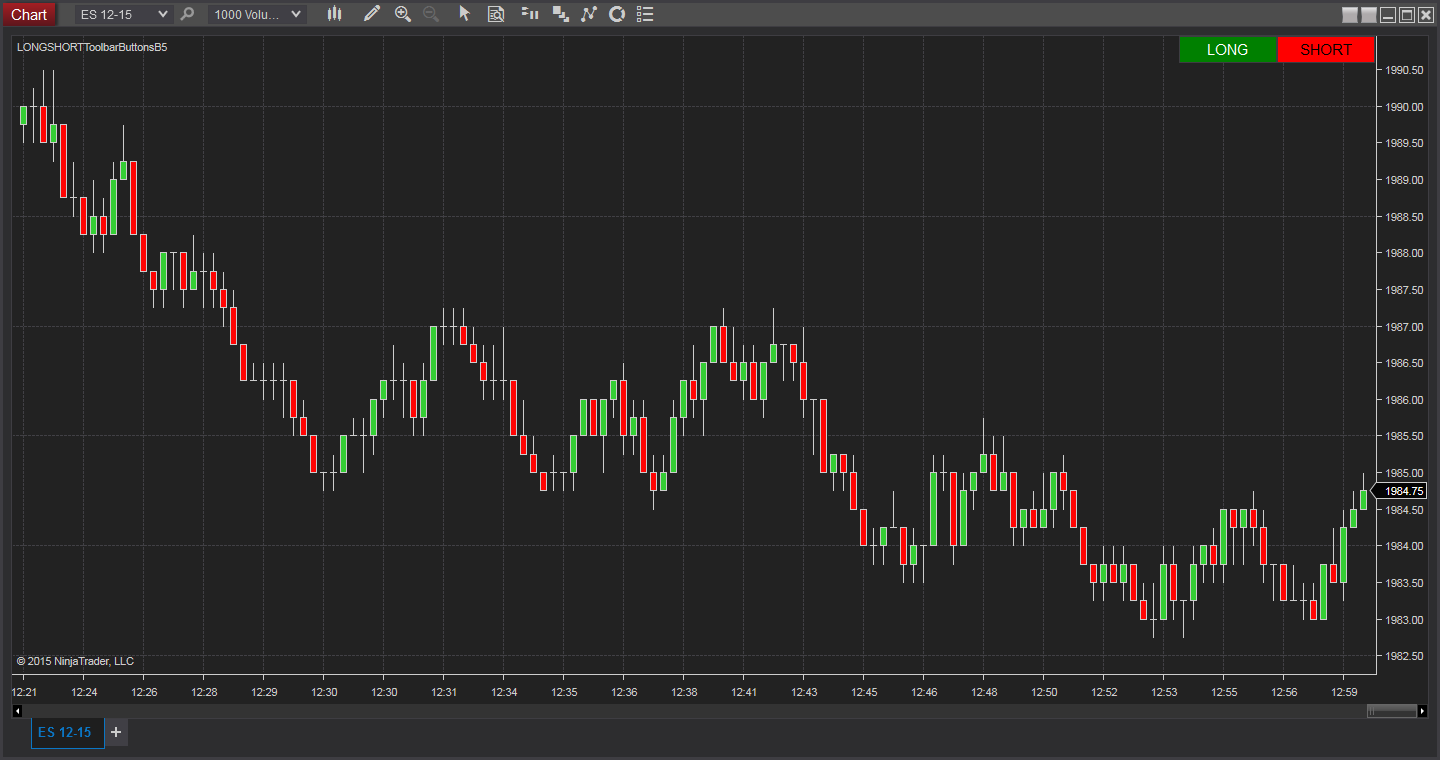
Task: Open the chart trader icon
Action: tap(530, 14)
